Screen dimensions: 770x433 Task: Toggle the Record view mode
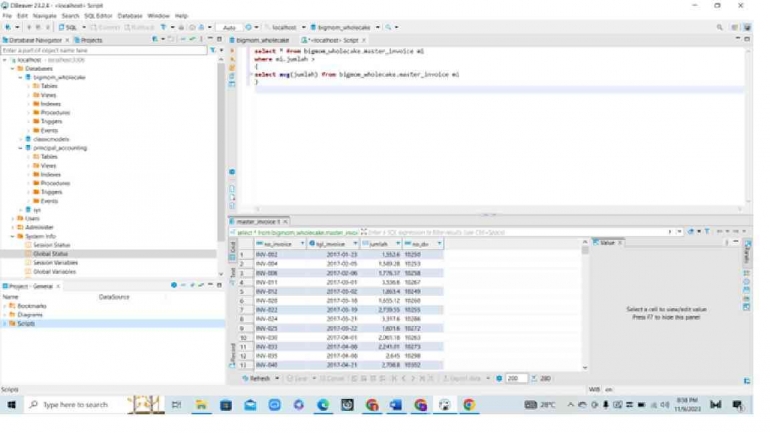click(232, 354)
